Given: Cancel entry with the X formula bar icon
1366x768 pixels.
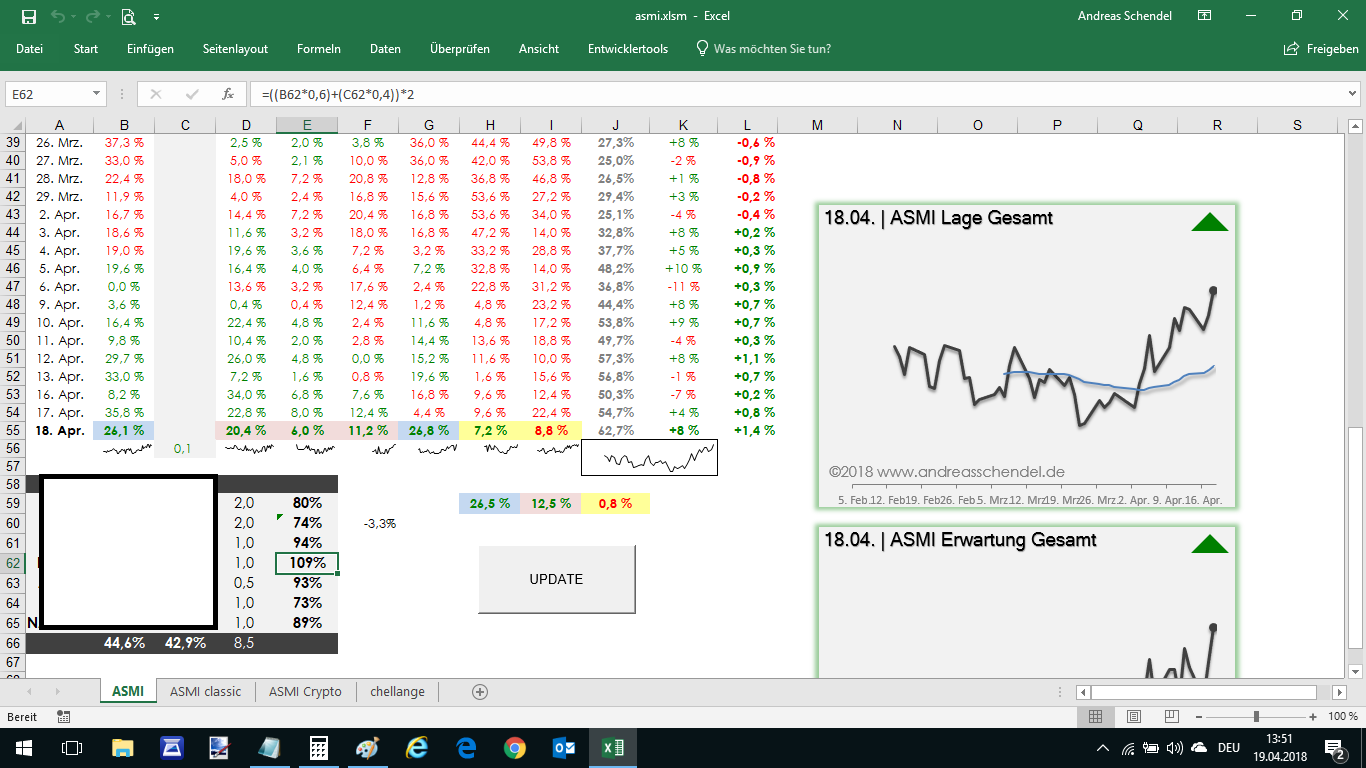Looking at the screenshot, I should tap(156, 93).
